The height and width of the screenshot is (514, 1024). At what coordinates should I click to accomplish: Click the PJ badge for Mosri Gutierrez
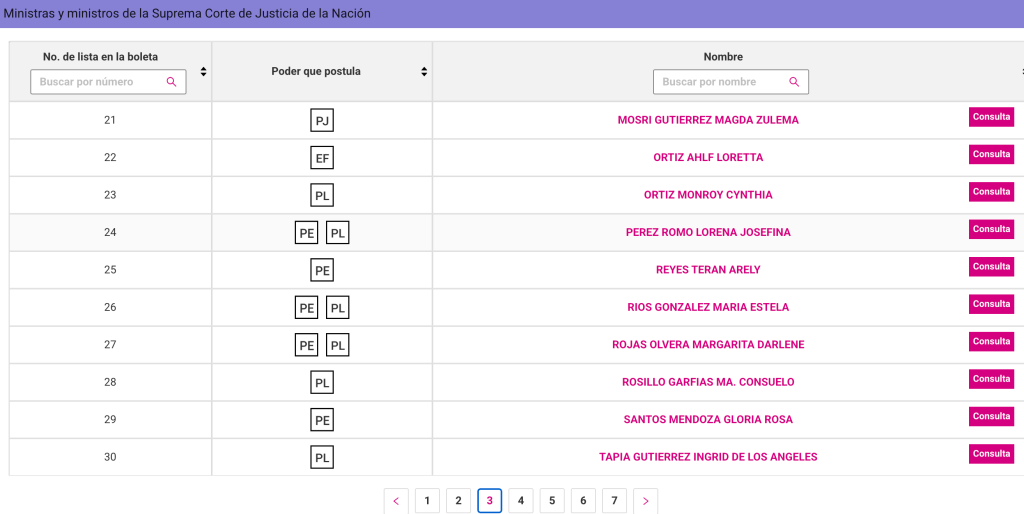point(322,121)
